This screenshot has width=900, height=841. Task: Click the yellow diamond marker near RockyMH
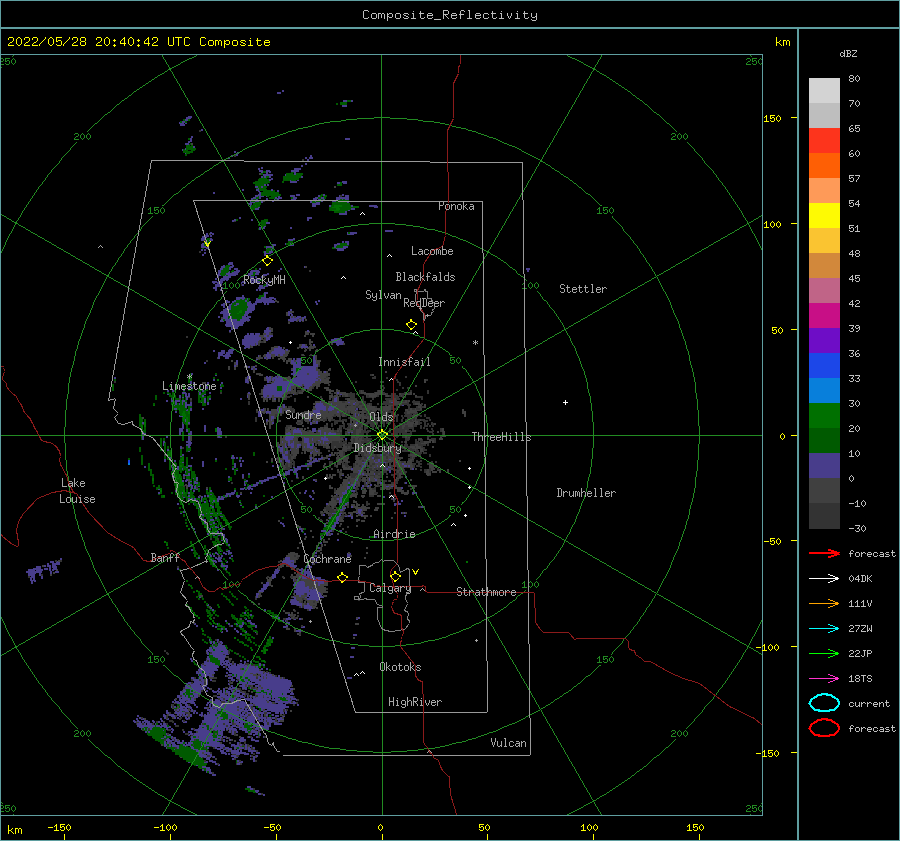pos(267,261)
